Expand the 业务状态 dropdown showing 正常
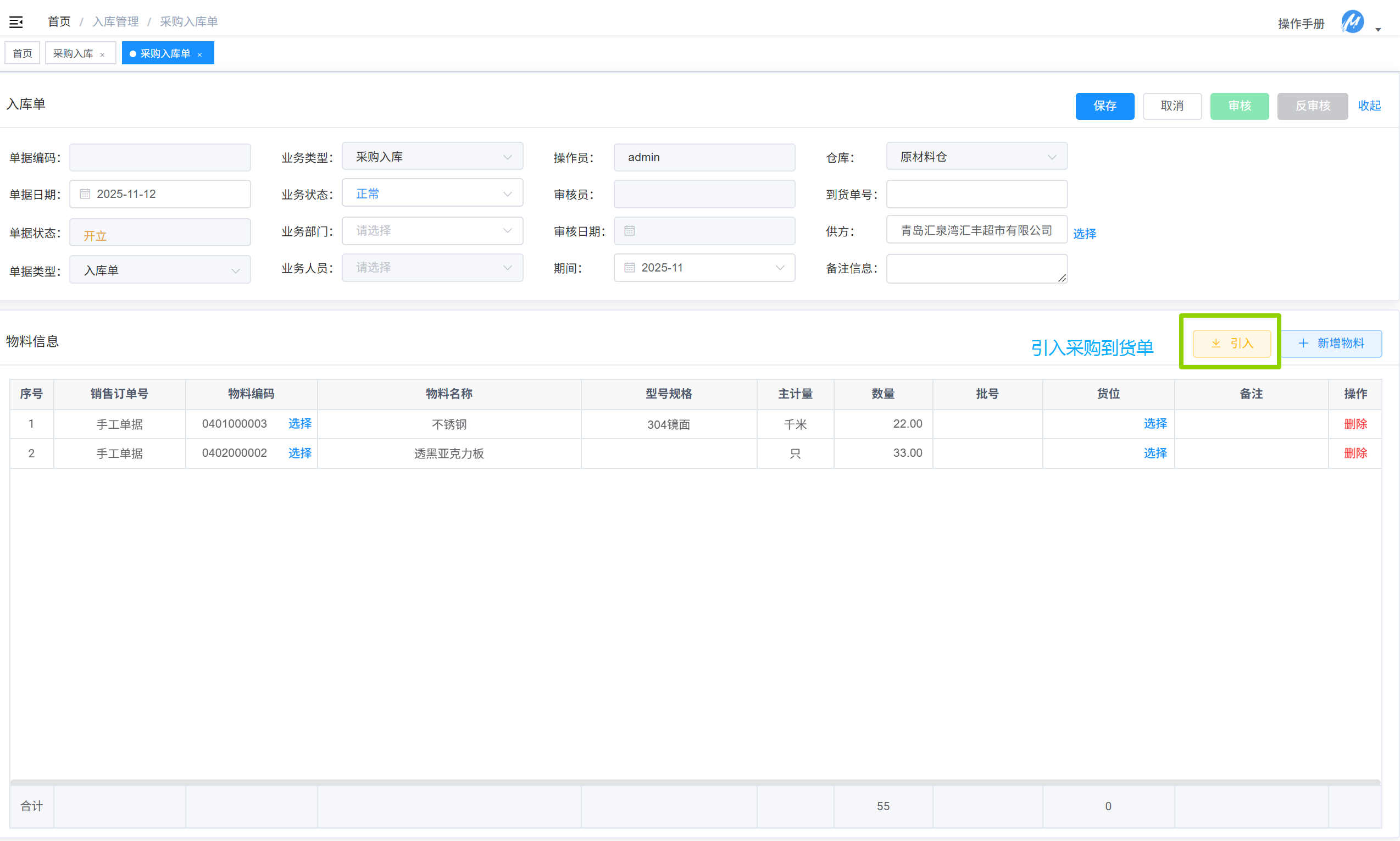The image size is (1400, 841). pos(432,194)
